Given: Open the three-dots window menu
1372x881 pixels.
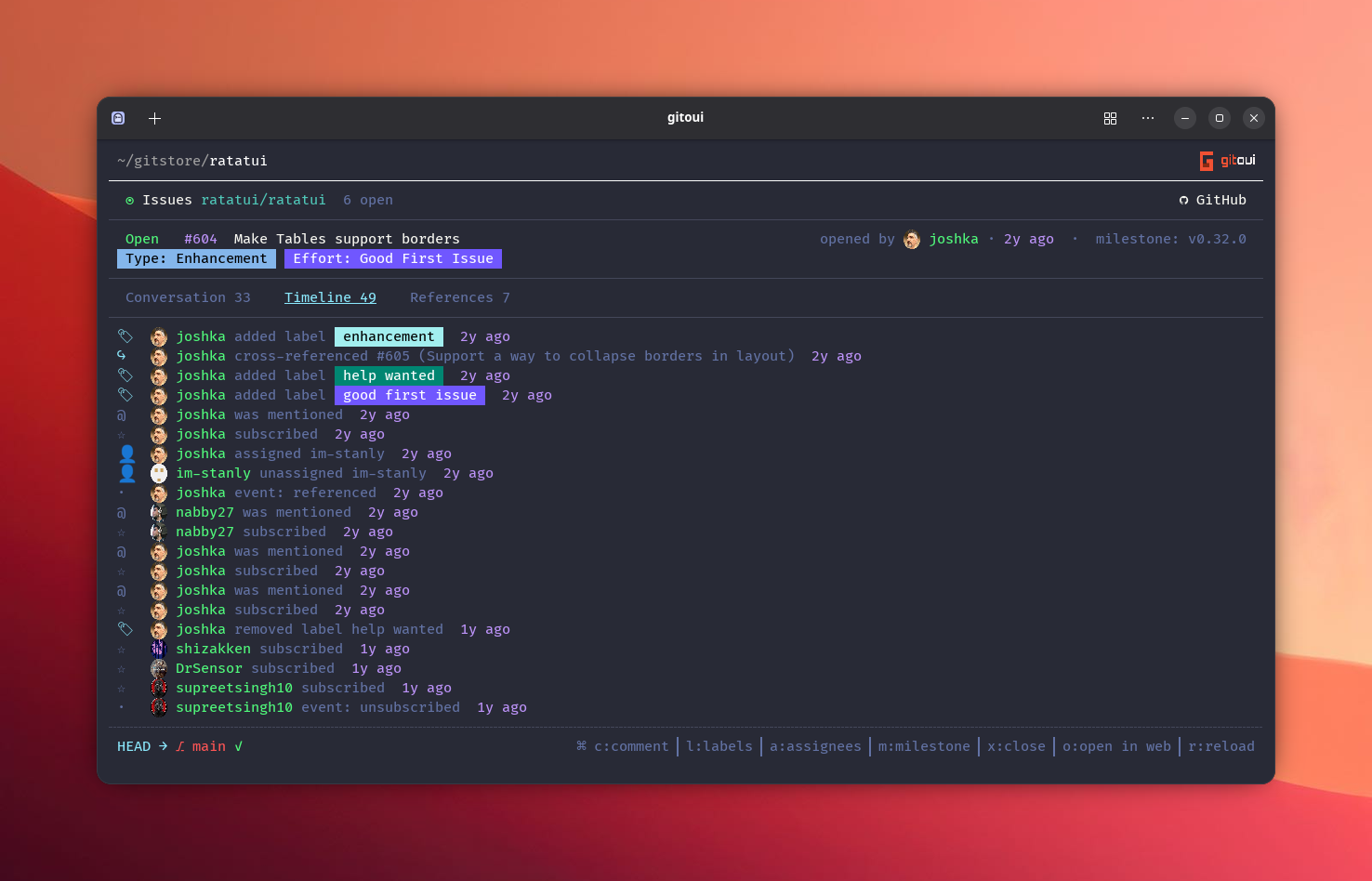Looking at the screenshot, I should pos(1148,118).
